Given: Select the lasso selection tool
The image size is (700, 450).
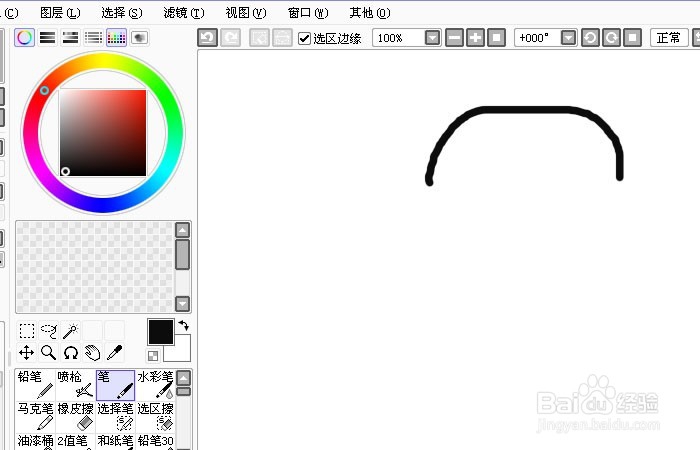Looking at the screenshot, I should pyautogui.click(x=49, y=331).
